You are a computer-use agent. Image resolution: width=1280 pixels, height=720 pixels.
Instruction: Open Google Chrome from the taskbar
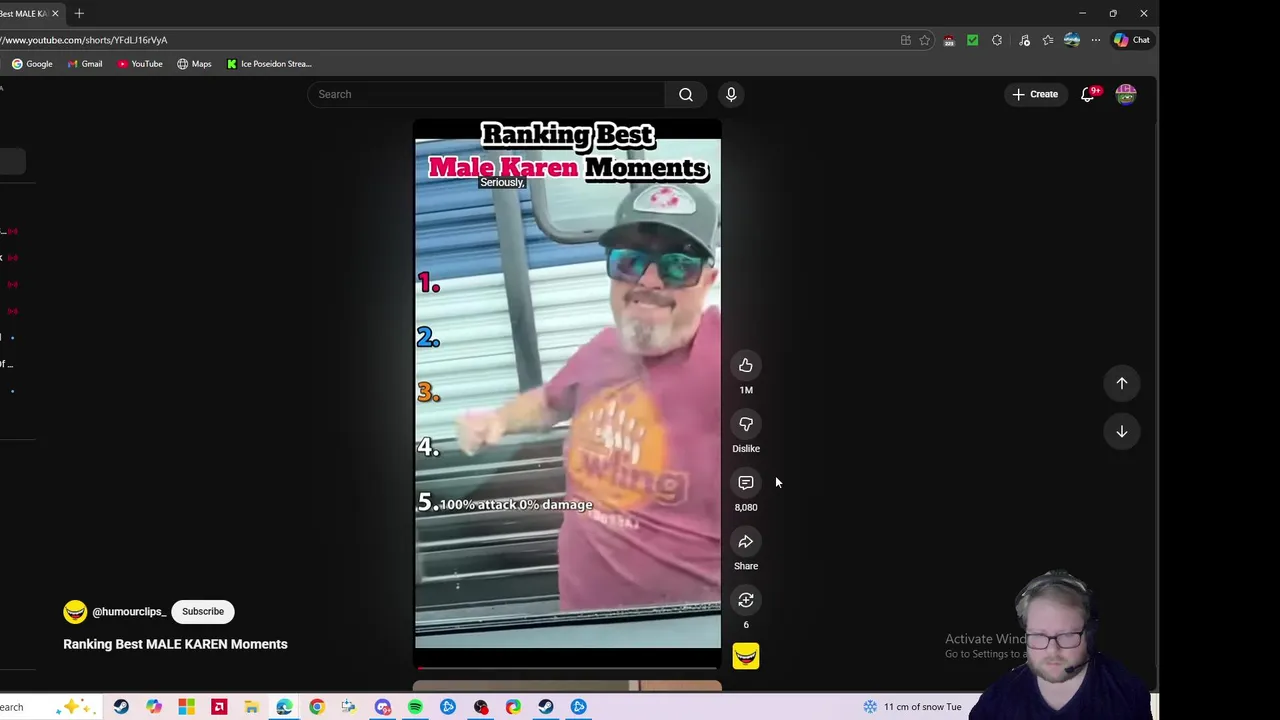coord(317,707)
